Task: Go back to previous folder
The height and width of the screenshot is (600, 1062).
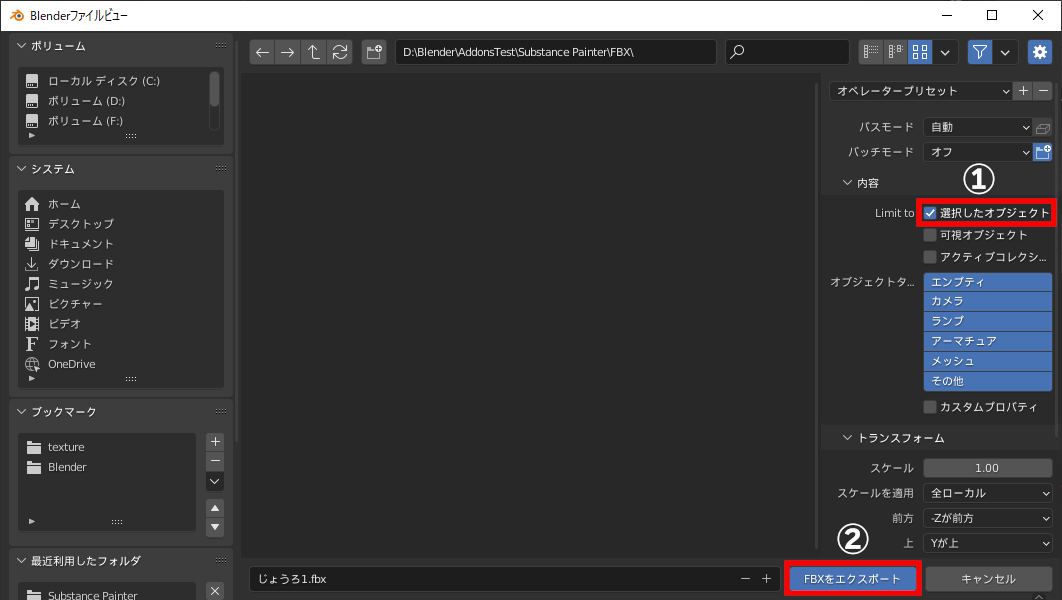Action: pos(262,52)
